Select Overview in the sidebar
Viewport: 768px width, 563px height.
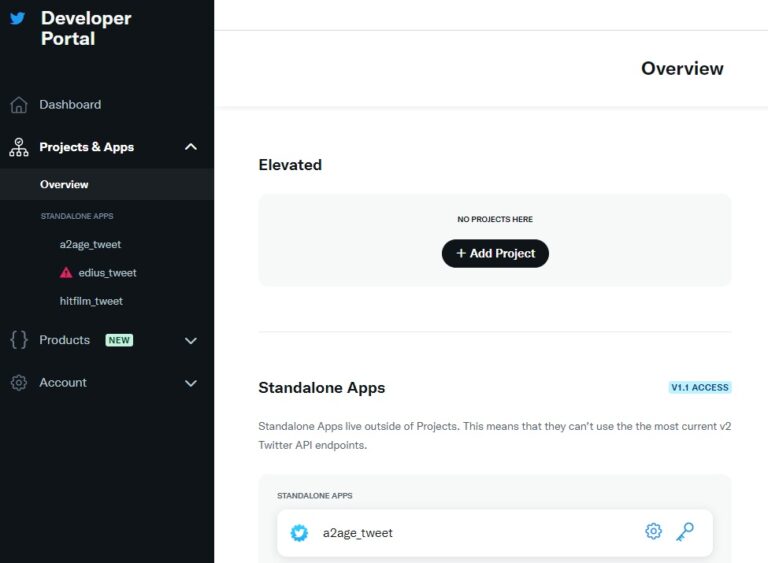coord(64,185)
